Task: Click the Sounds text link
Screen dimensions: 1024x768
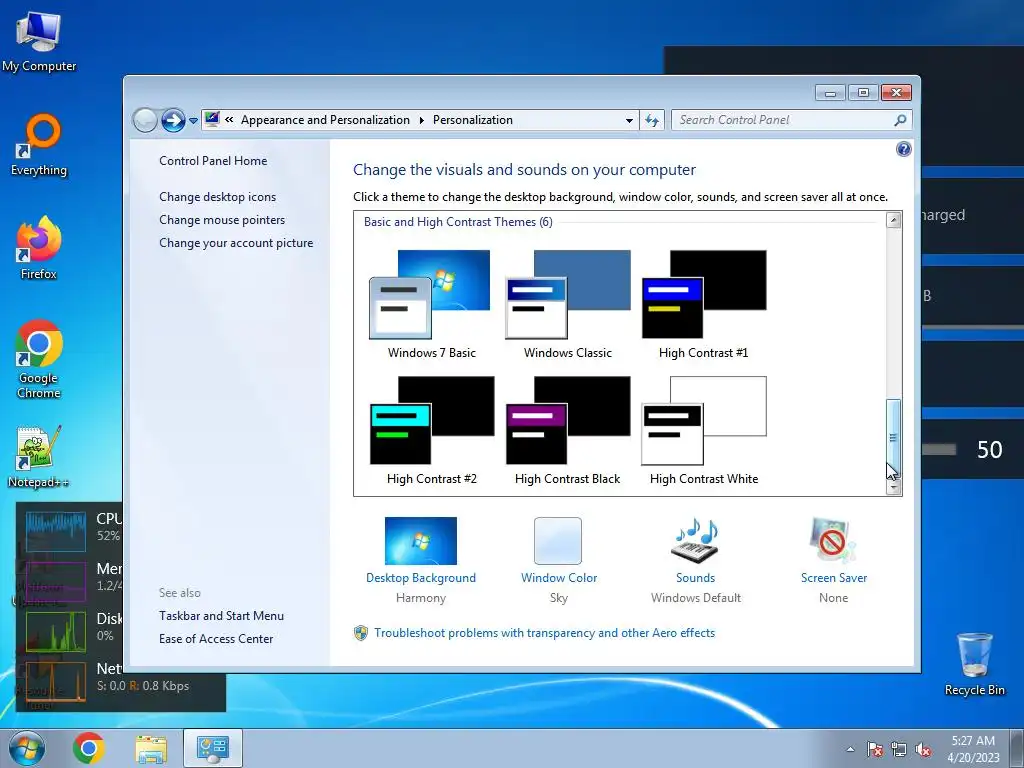Action: click(696, 578)
